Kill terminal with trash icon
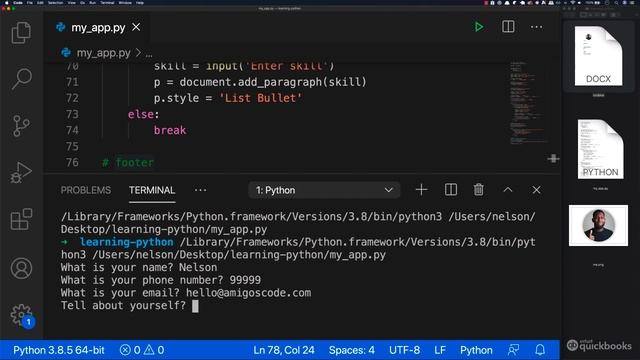This screenshot has width=640, height=360. point(479,190)
